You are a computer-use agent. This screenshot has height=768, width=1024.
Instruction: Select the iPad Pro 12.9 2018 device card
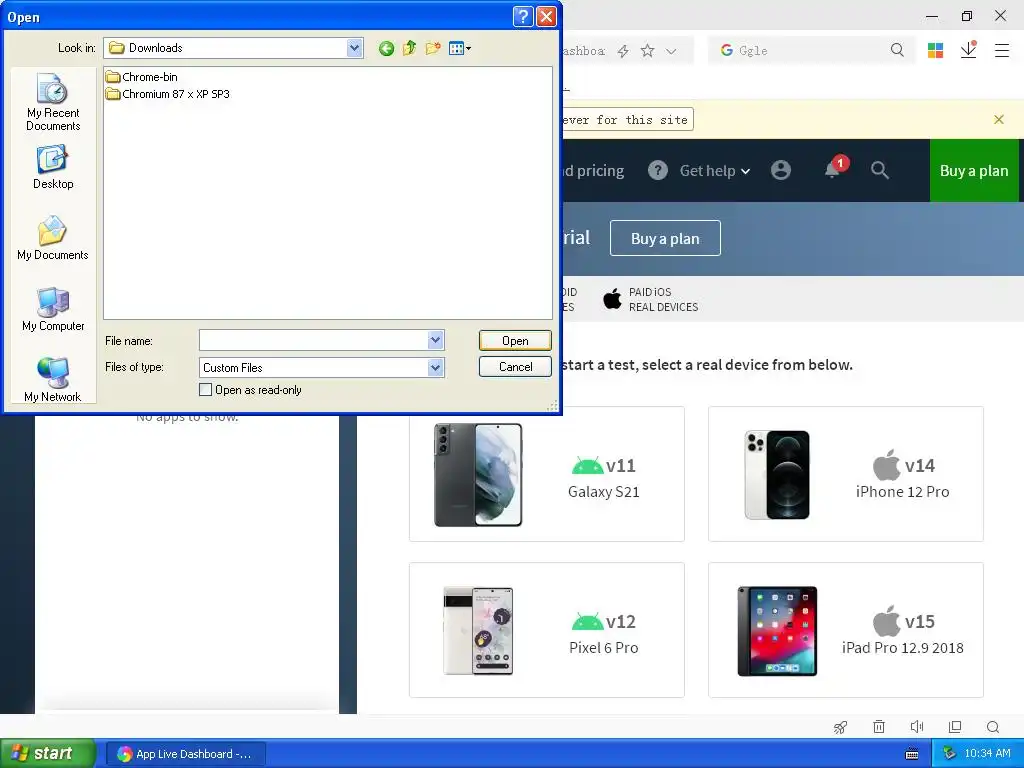pyautogui.click(x=846, y=630)
